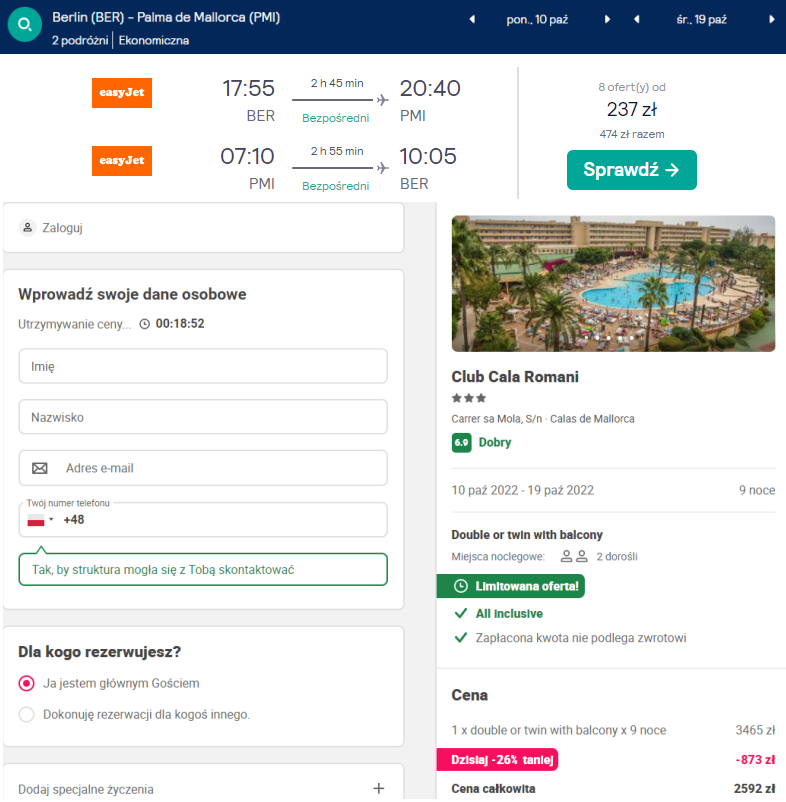Viewport: 786px width, 802px height.
Task: Click the 6.9 rating badge
Action: coord(462,443)
